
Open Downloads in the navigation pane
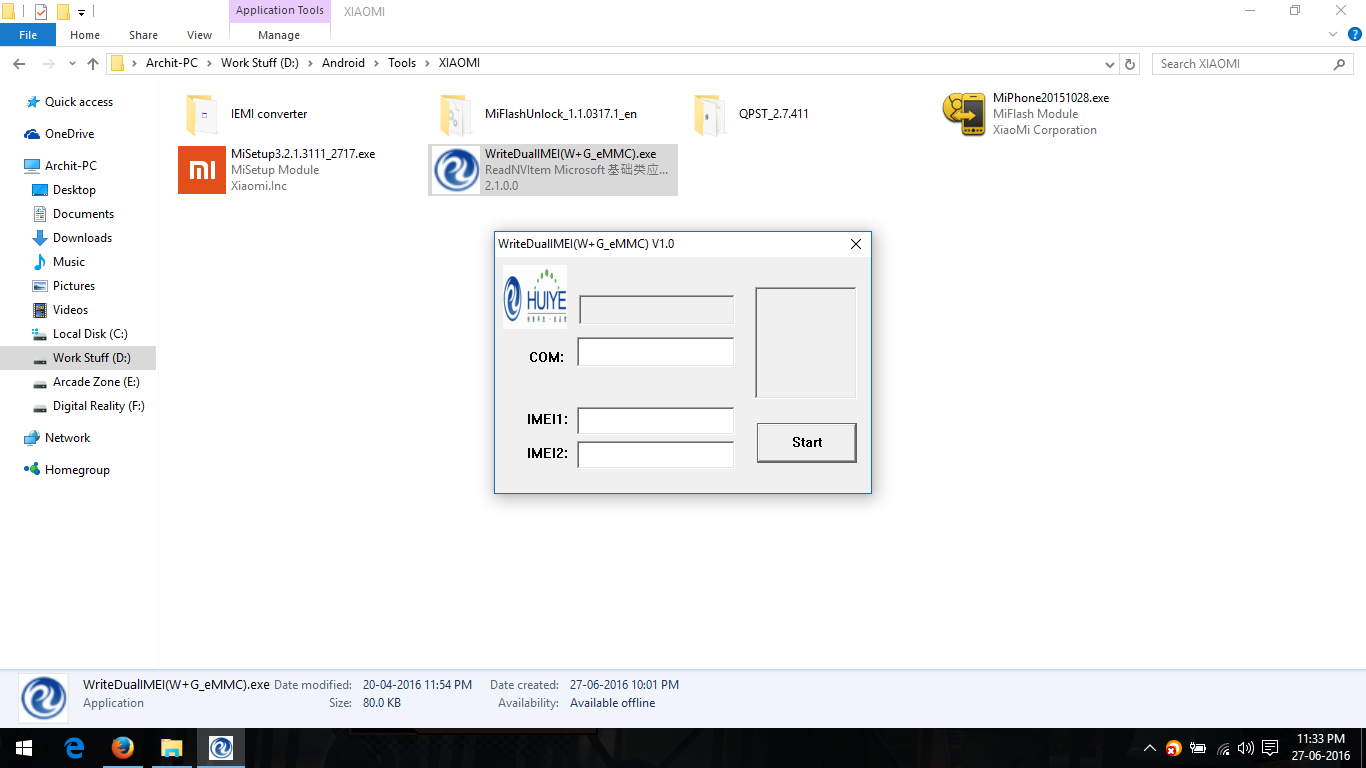tap(82, 238)
